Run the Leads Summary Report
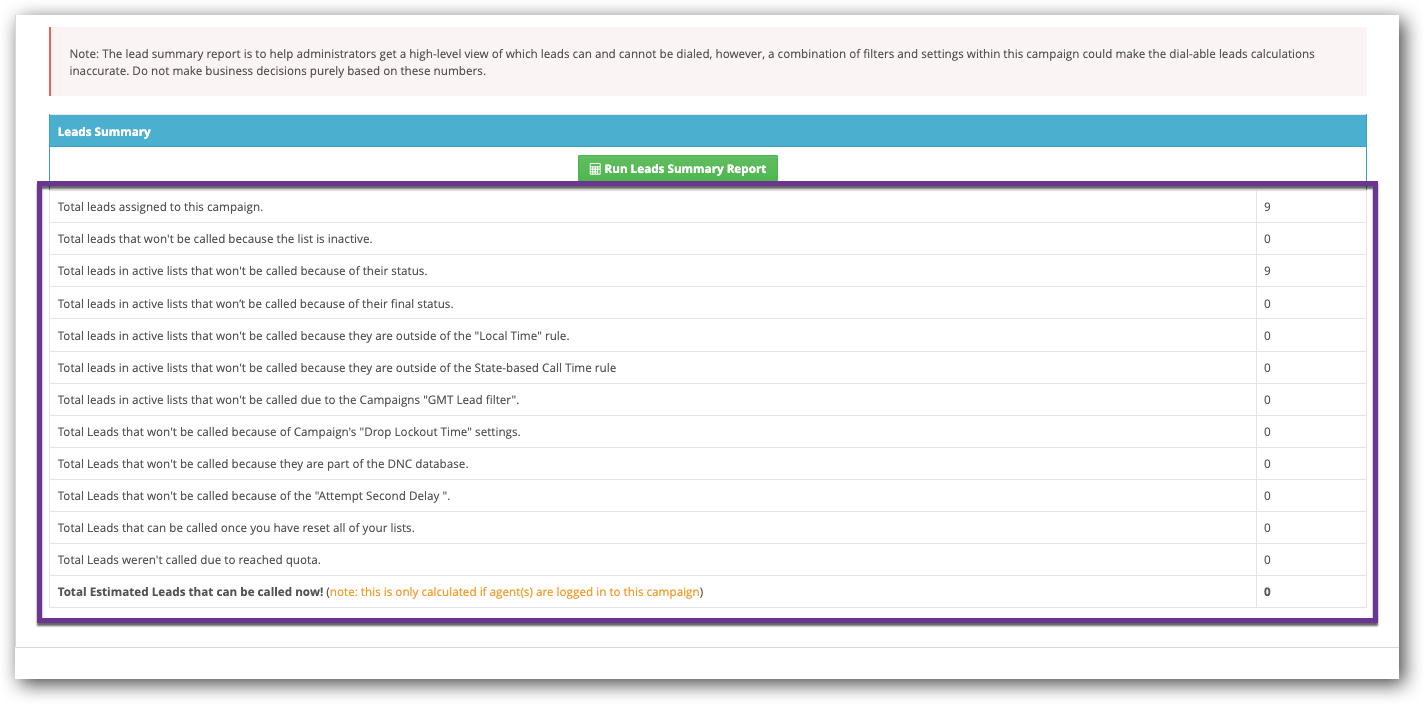The height and width of the screenshot is (704, 1424). [677, 168]
